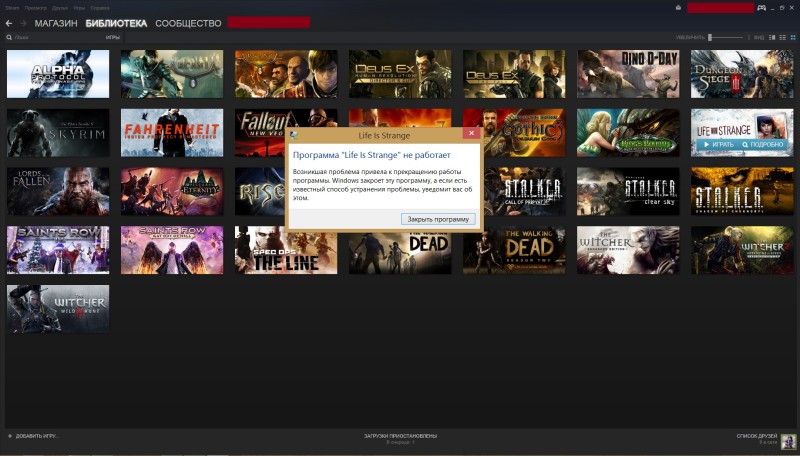Select the Saints Row Gat out of Hell tile
This screenshot has width=800, height=456.
coord(172,250)
